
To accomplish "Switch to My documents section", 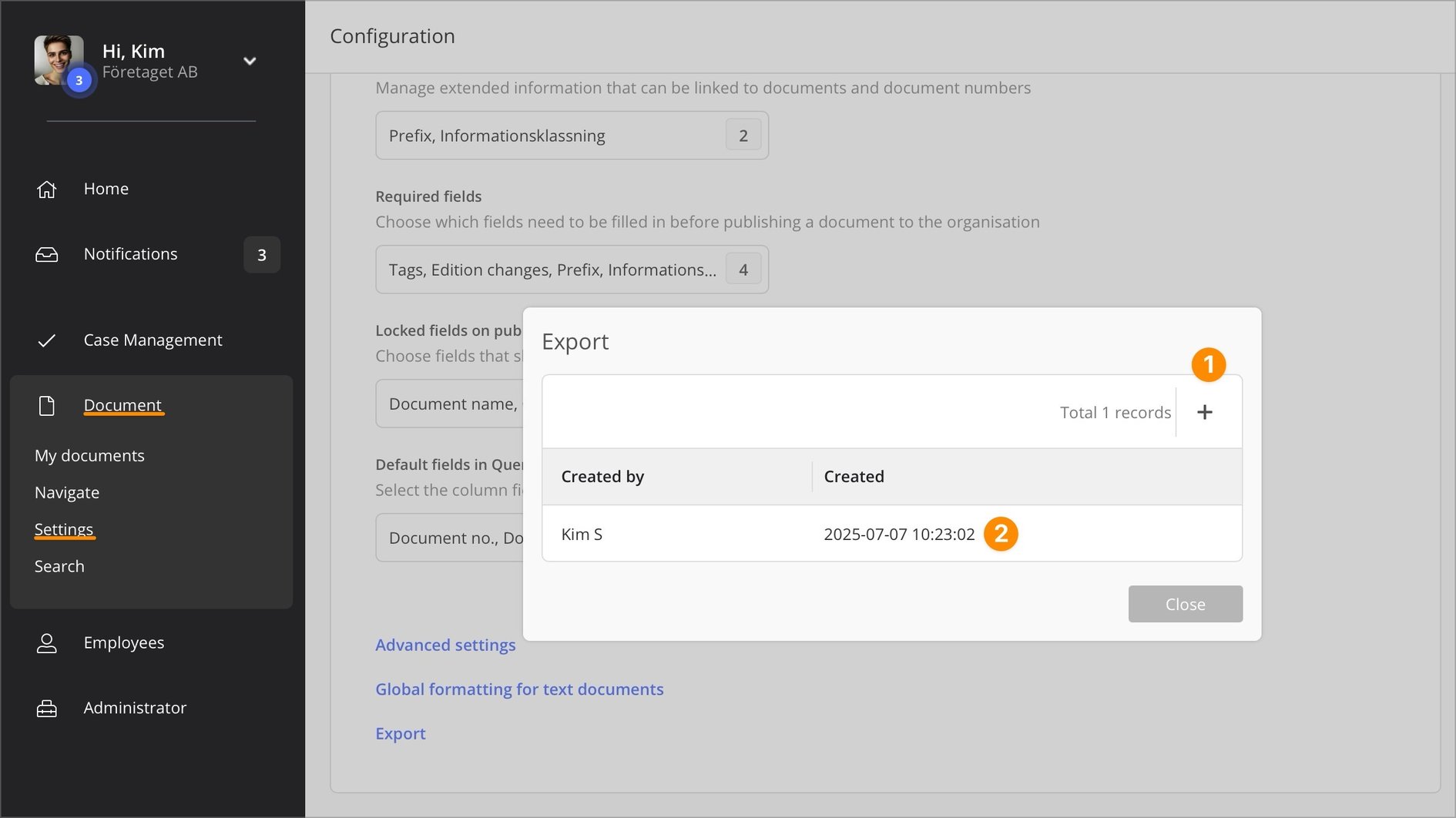I will click(x=89, y=455).
